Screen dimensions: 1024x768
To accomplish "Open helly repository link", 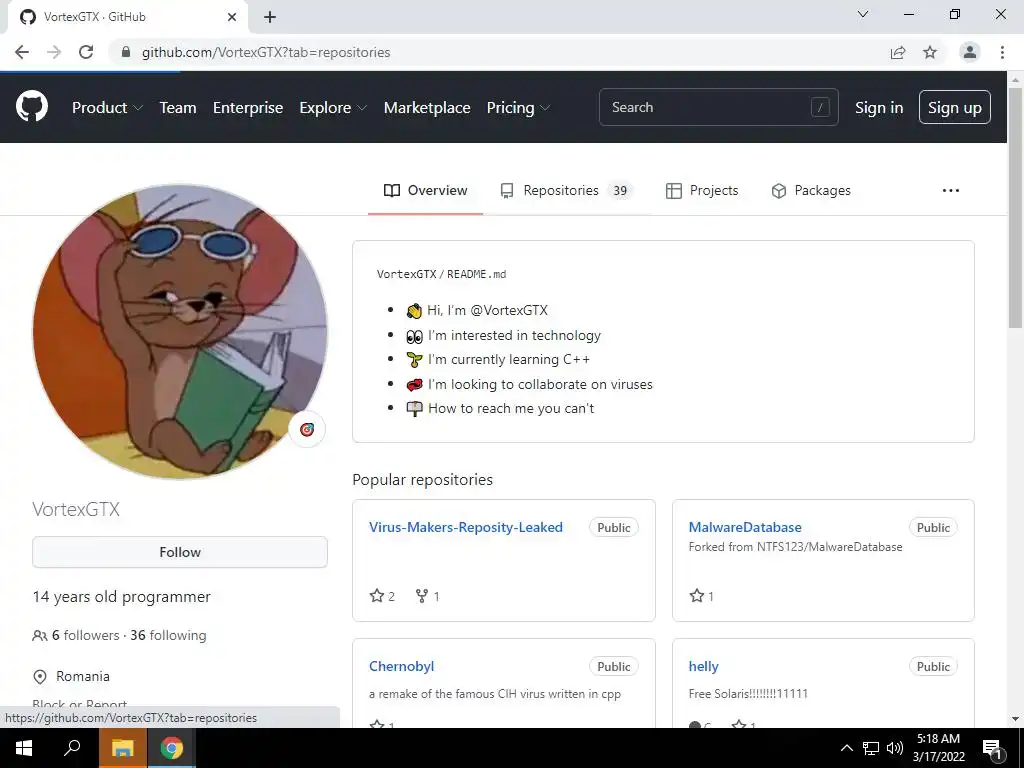I will point(703,667).
